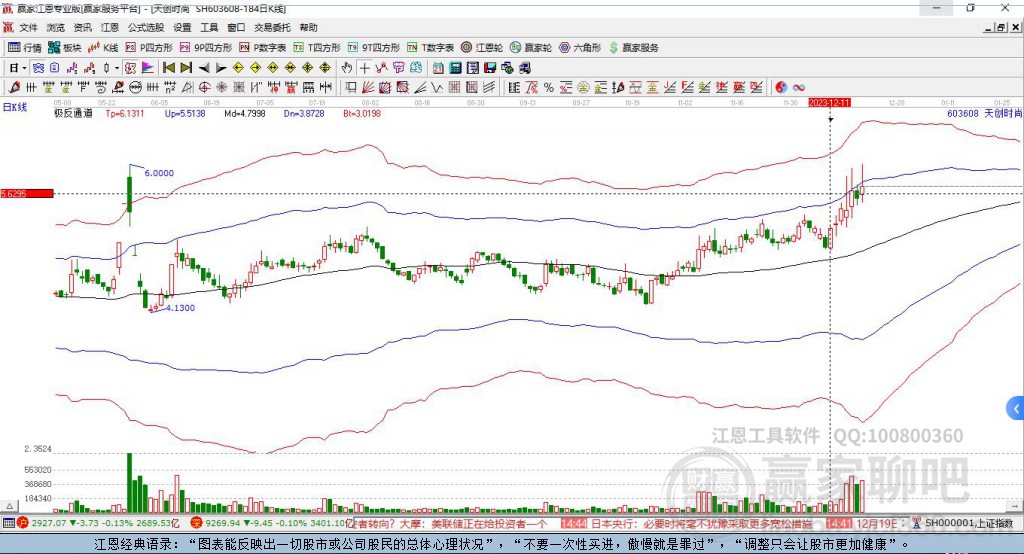Click the save diskette icon
Viewport: 1024px width, 554px height.
(x=490, y=68)
